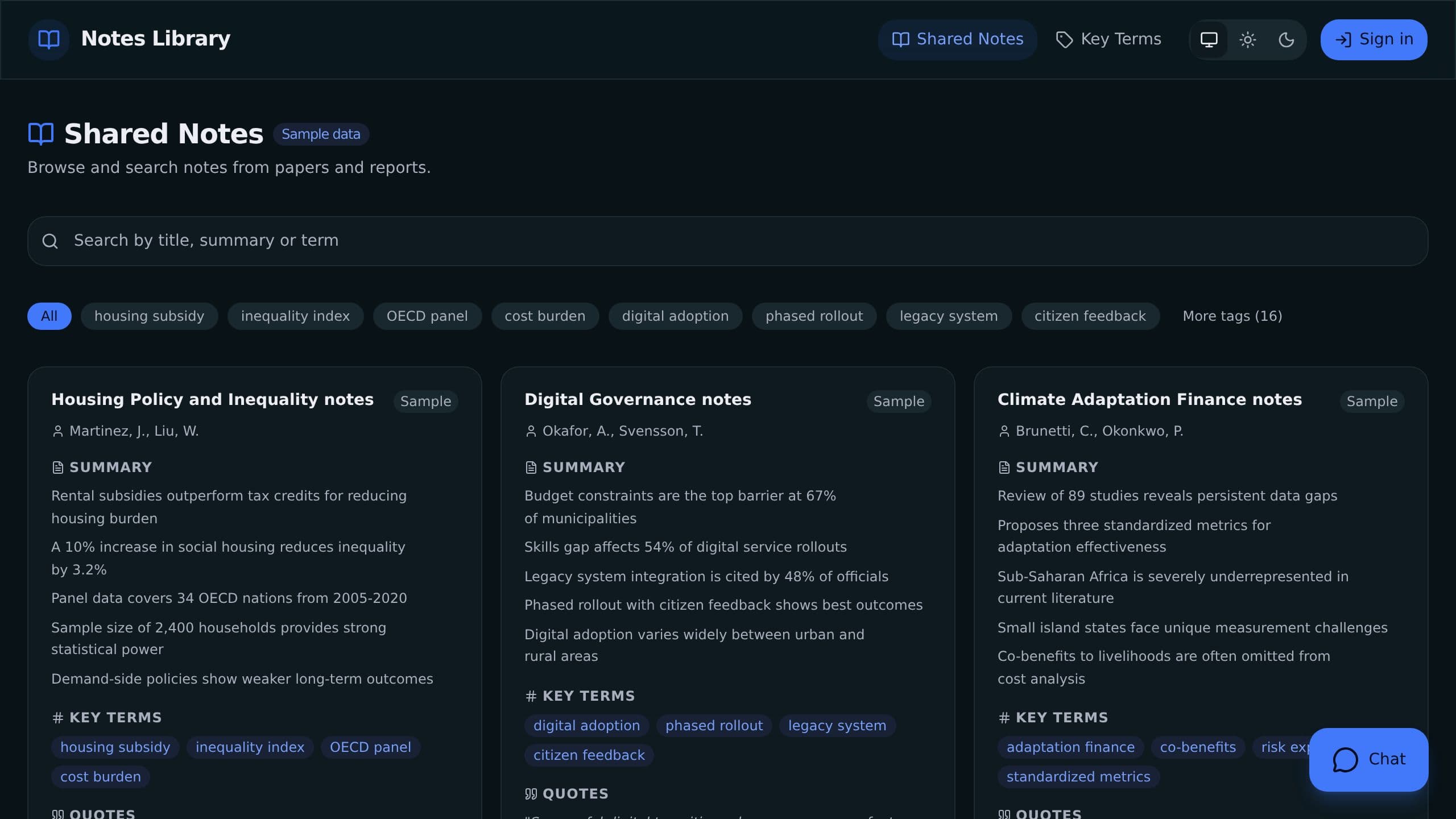Switch to dark theme moon icon
Image resolution: width=1456 pixels, height=819 pixels.
point(1286,39)
